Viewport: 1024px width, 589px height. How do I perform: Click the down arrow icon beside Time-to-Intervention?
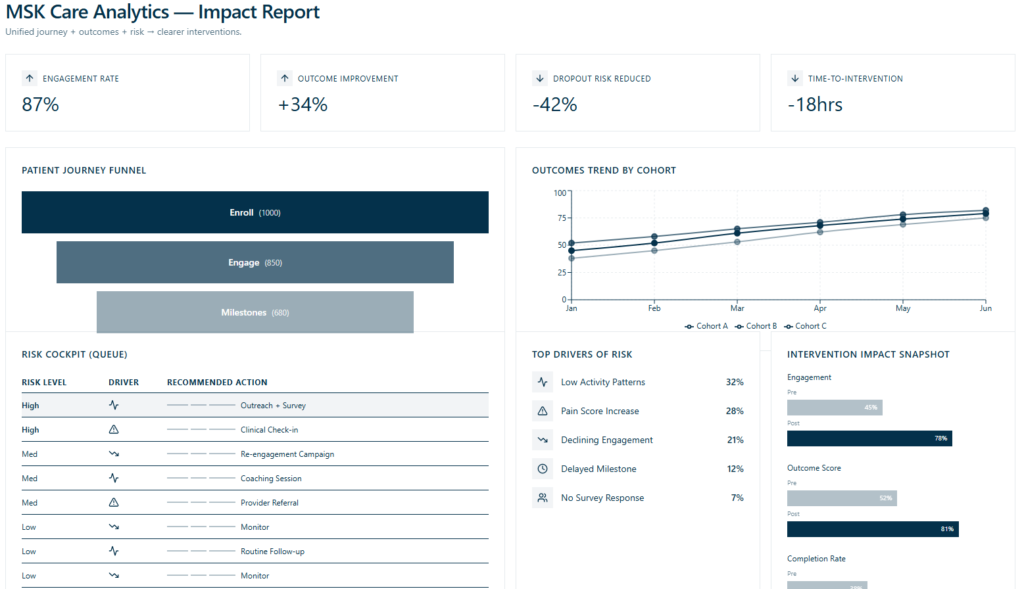coord(795,78)
